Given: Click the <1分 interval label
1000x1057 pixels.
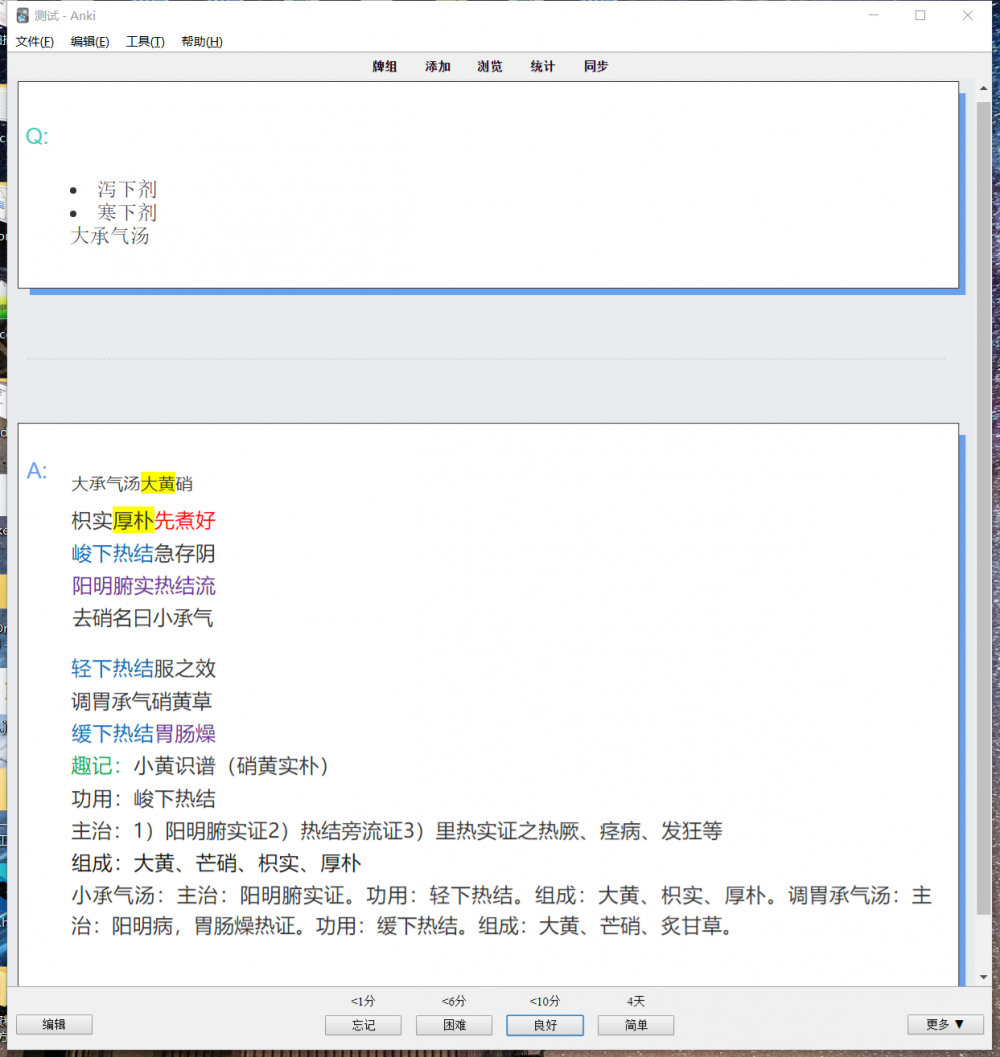Looking at the screenshot, I should [x=363, y=1001].
